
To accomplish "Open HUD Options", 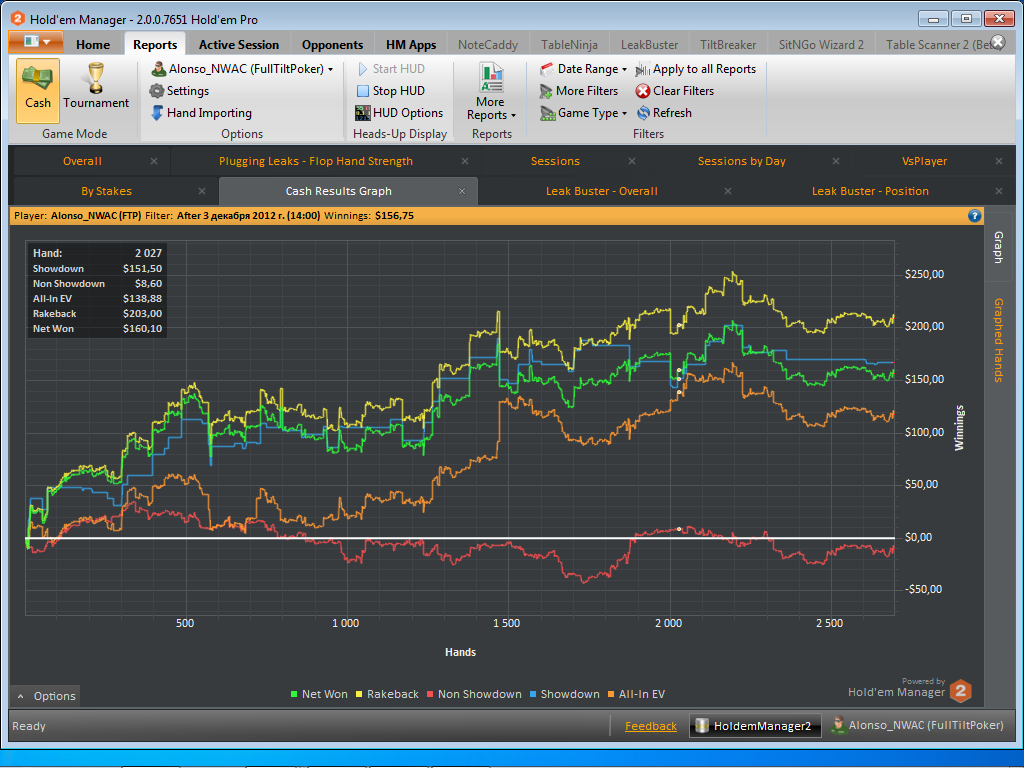I will (x=399, y=113).
